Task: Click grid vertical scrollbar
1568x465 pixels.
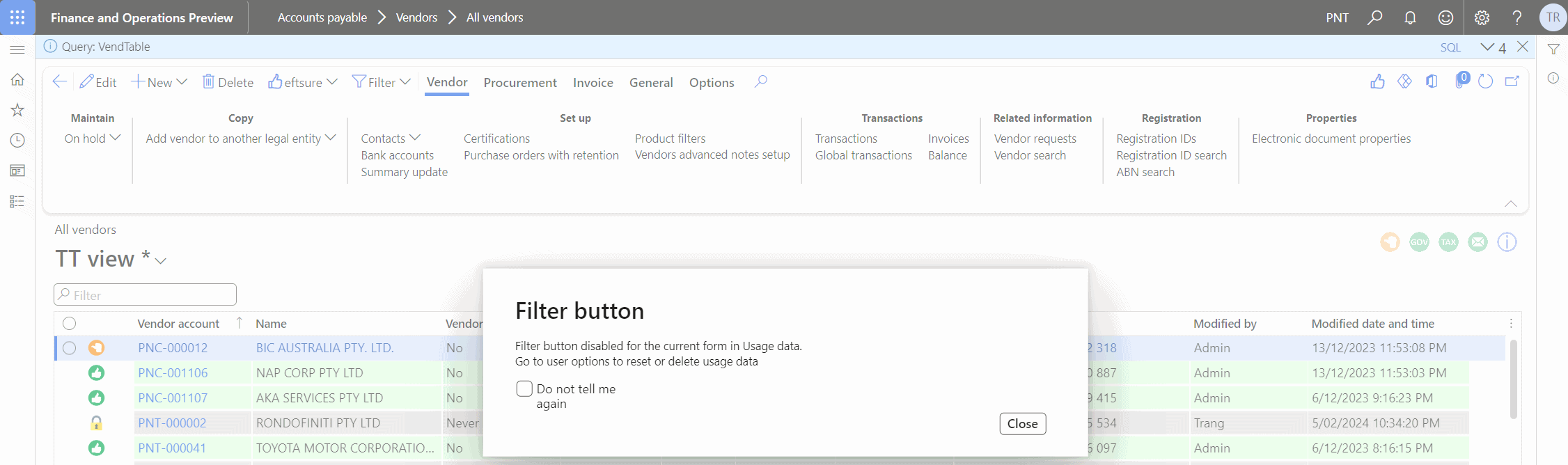Action: [x=1513, y=379]
